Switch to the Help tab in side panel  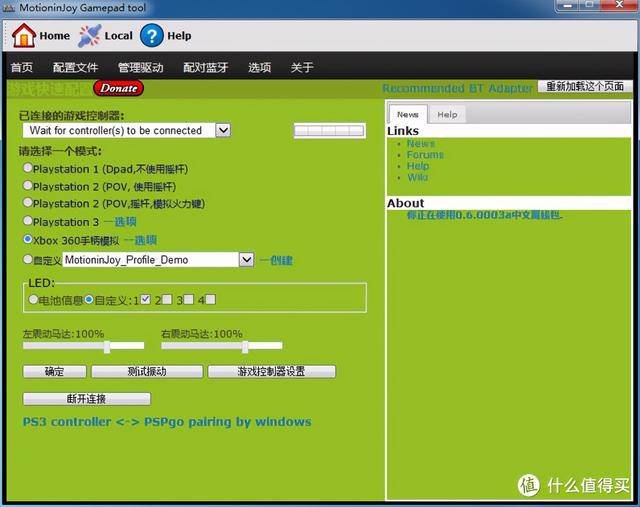(447, 114)
